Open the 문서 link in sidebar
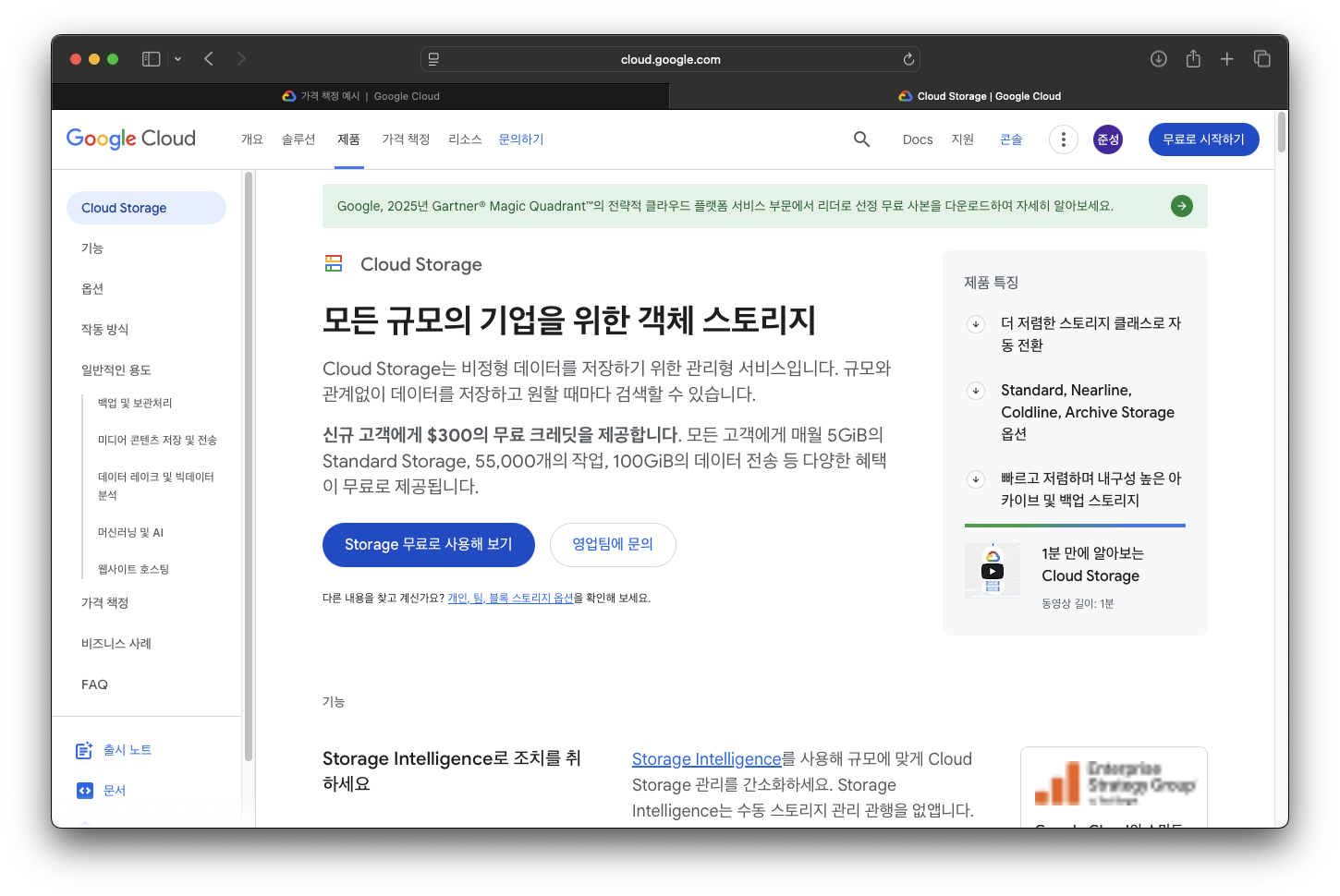Screen dimensions: 1340x896 115,791
